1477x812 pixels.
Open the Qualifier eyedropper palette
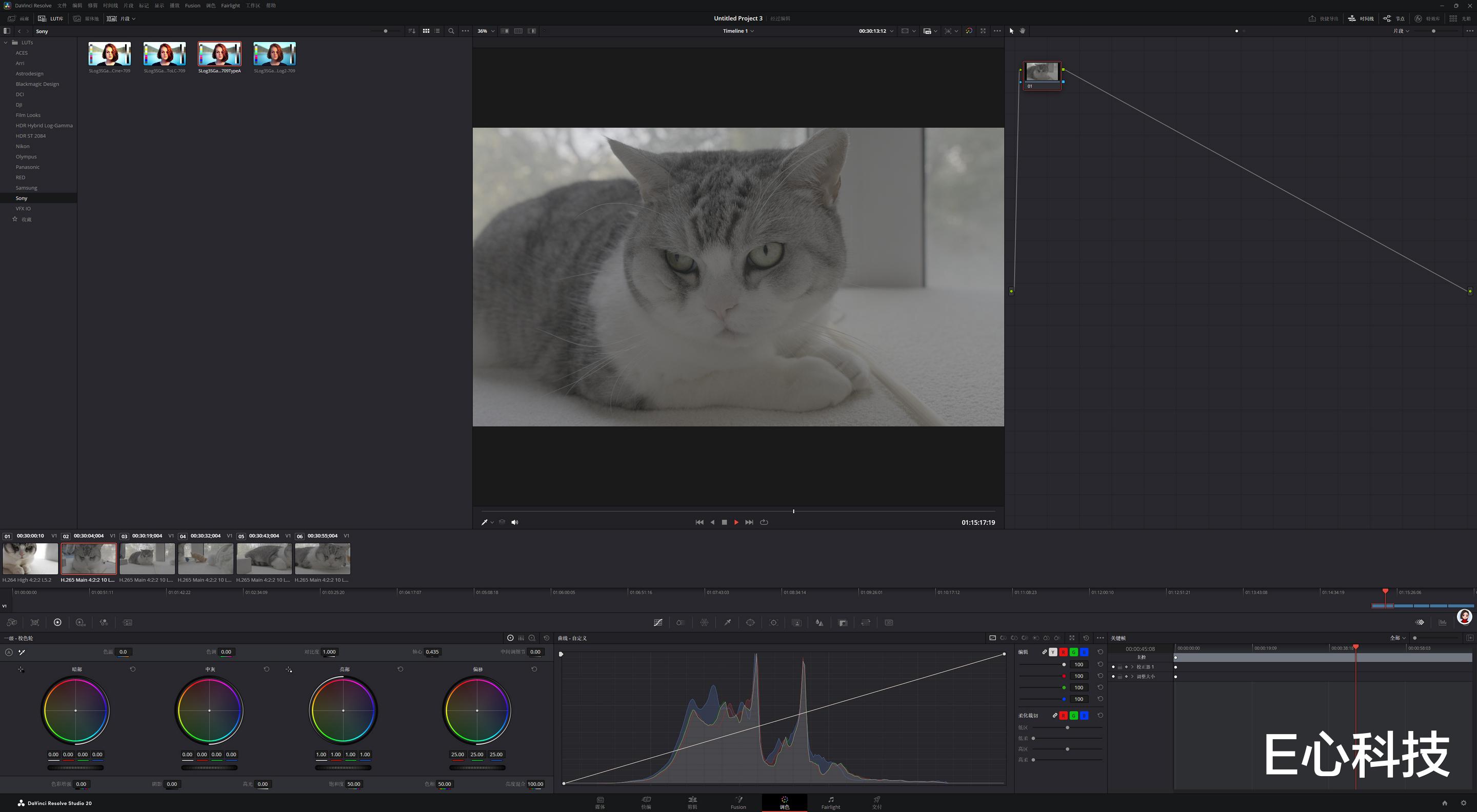728,622
